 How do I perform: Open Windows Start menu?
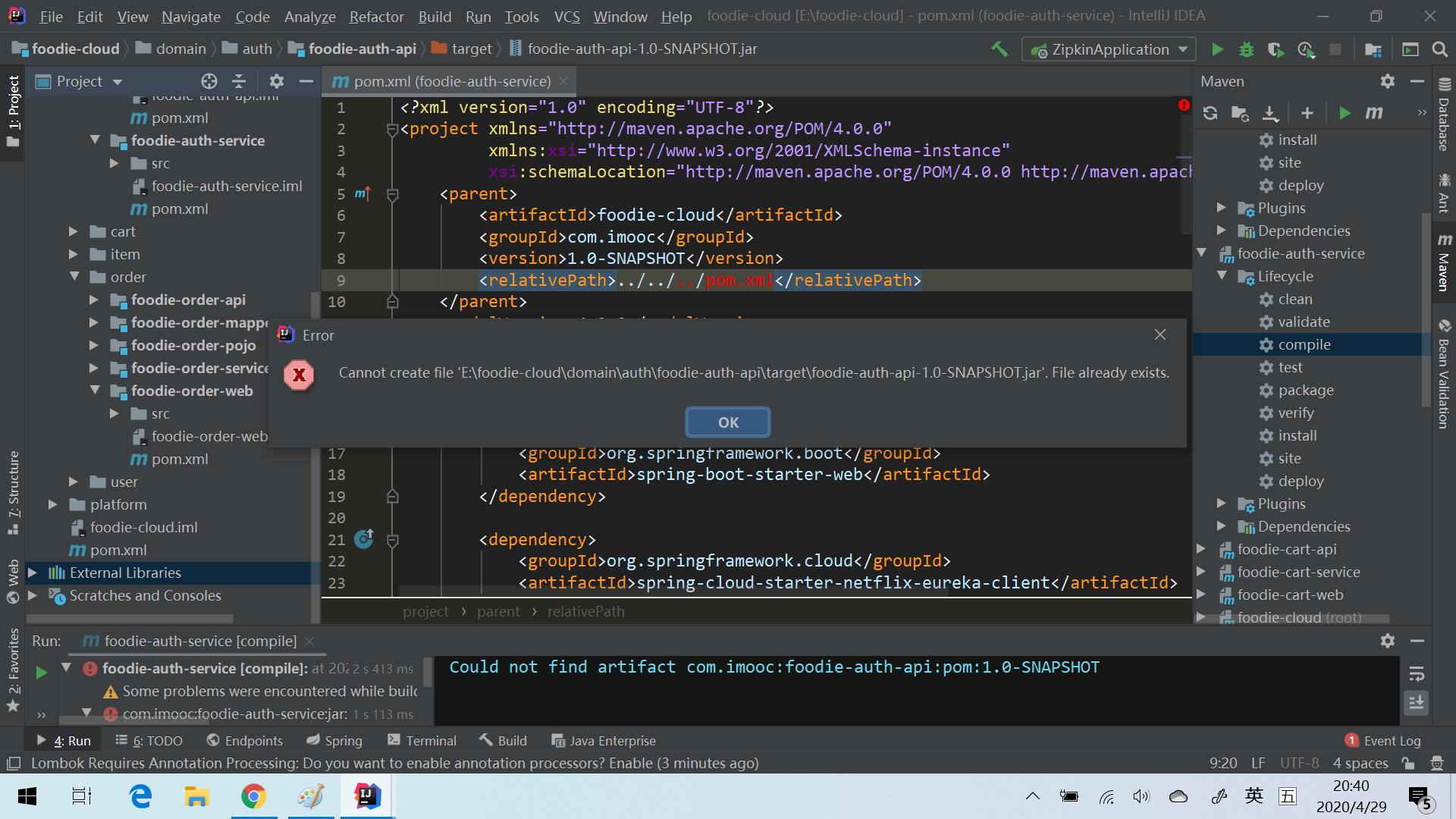[x=27, y=796]
